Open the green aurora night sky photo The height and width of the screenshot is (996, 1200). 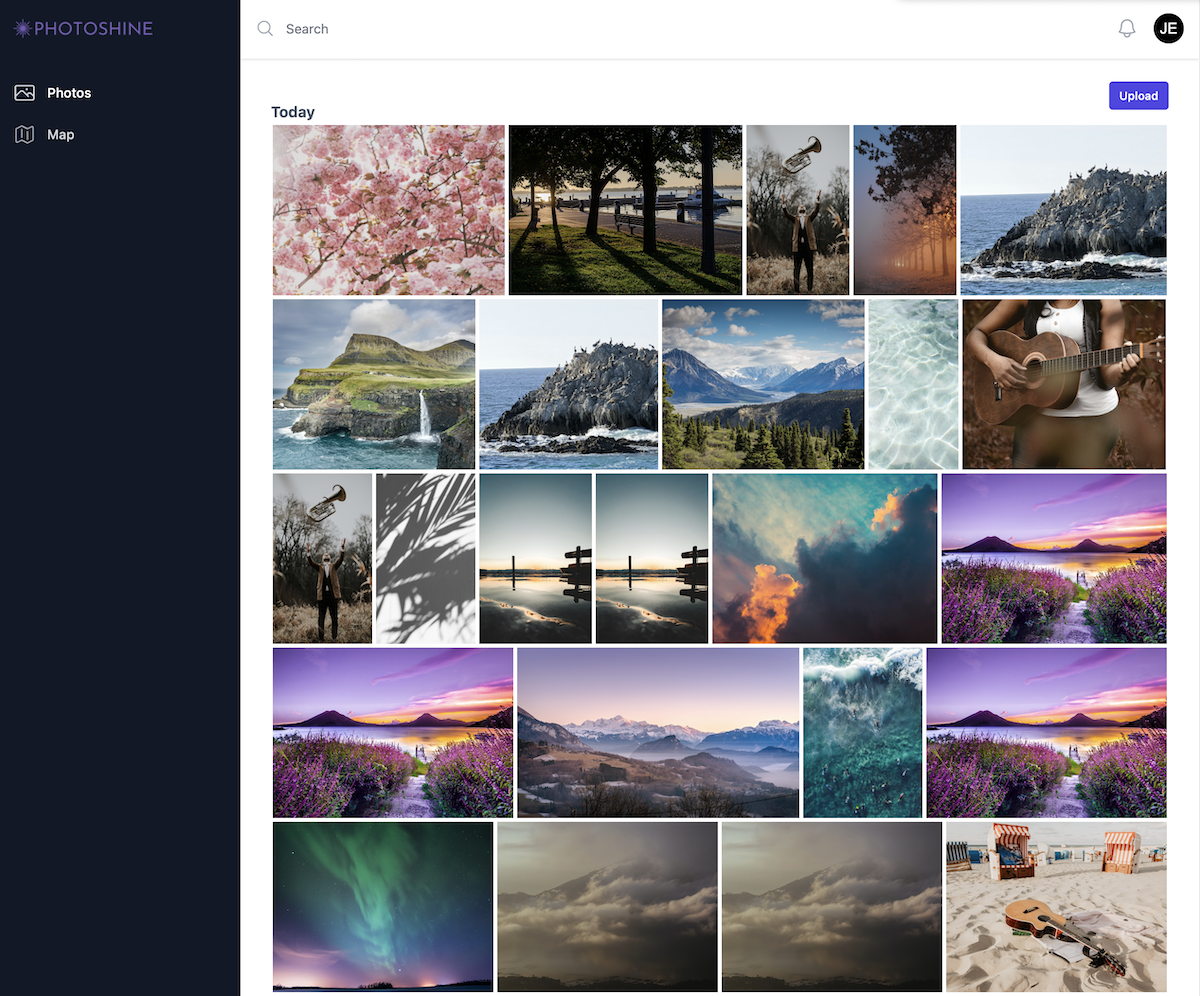pos(383,907)
